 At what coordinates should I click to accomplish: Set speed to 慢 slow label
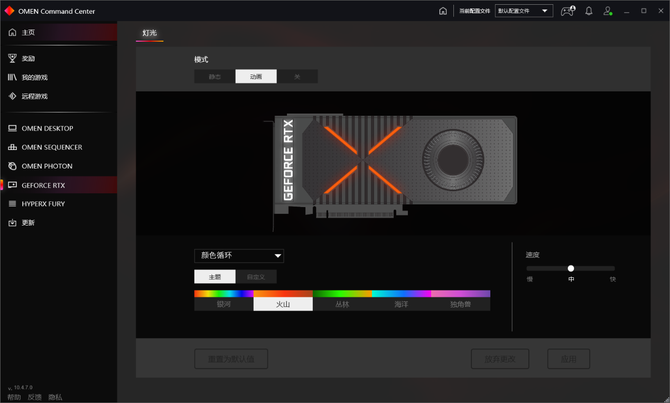click(530, 279)
